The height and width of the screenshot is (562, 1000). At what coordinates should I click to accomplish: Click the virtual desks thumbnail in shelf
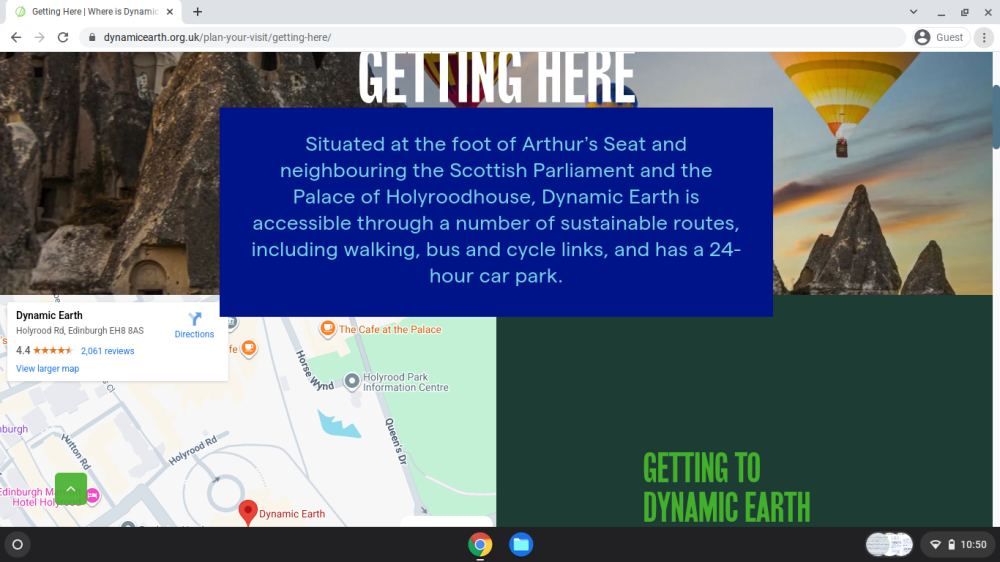tap(889, 545)
